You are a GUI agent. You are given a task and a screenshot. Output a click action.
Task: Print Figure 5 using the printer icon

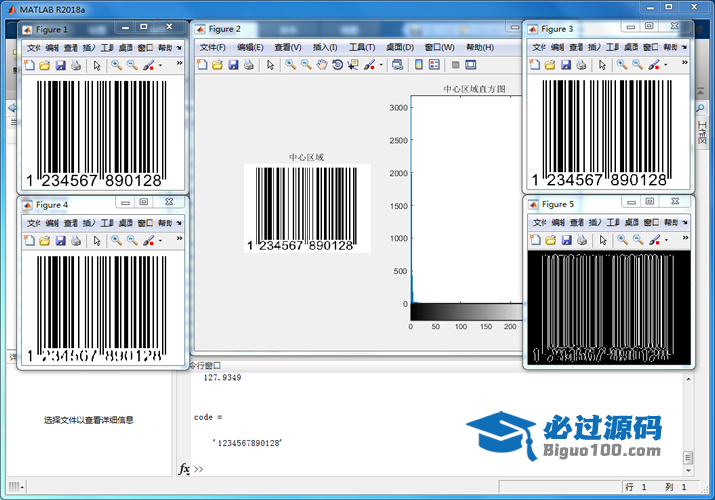click(581, 240)
